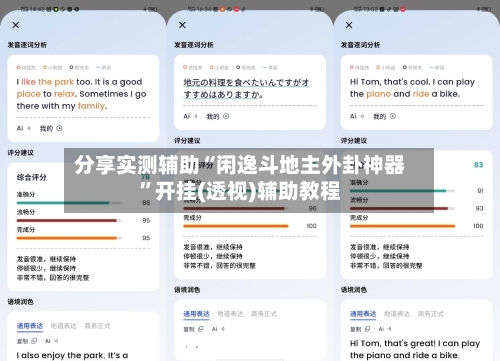Tap the 准确分 score value 91
Screen dimensions: 500x361
pyautogui.click(x=480, y=191)
